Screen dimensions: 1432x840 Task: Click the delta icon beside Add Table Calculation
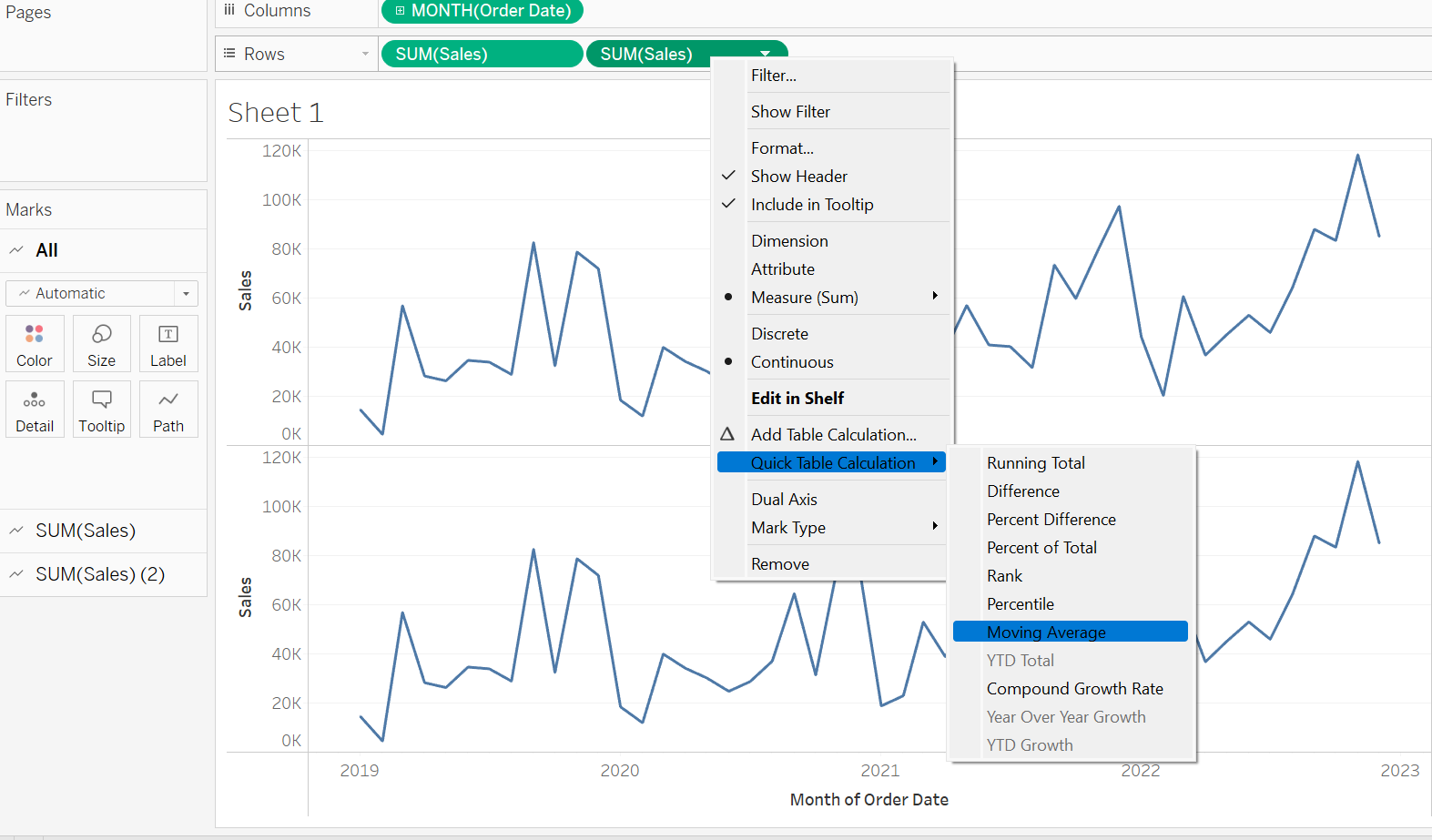(727, 434)
